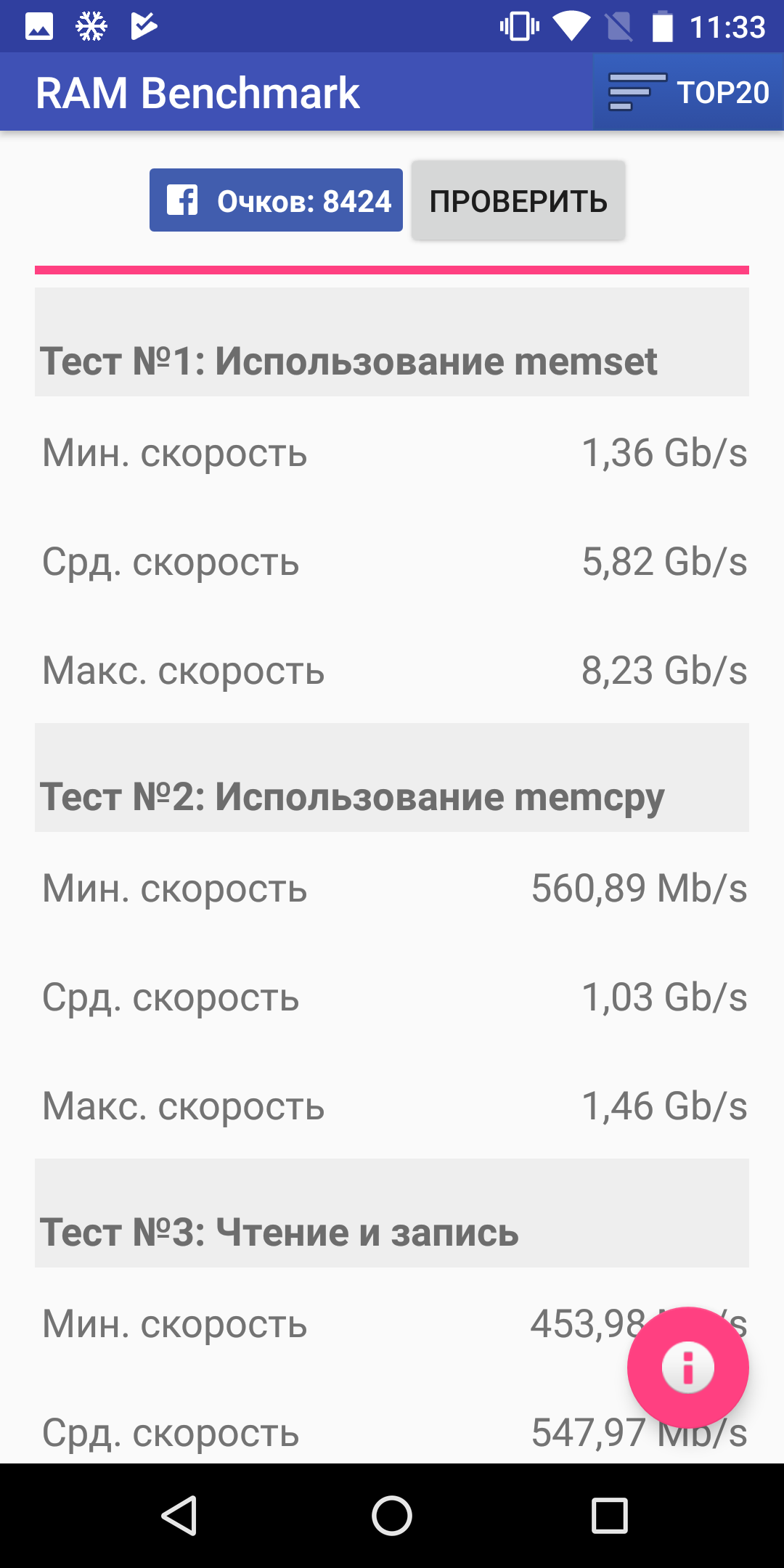This screenshot has width=784, height=1568.
Task: Tap the image notification icon in status bar
Action: pos(39,27)
